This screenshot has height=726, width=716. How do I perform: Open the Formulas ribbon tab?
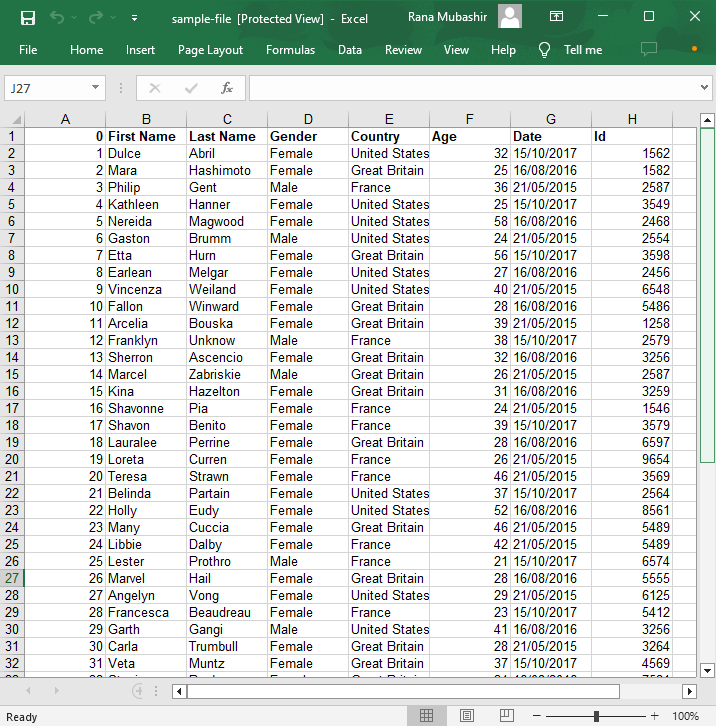pyautogui.click(x=290, y=50)
